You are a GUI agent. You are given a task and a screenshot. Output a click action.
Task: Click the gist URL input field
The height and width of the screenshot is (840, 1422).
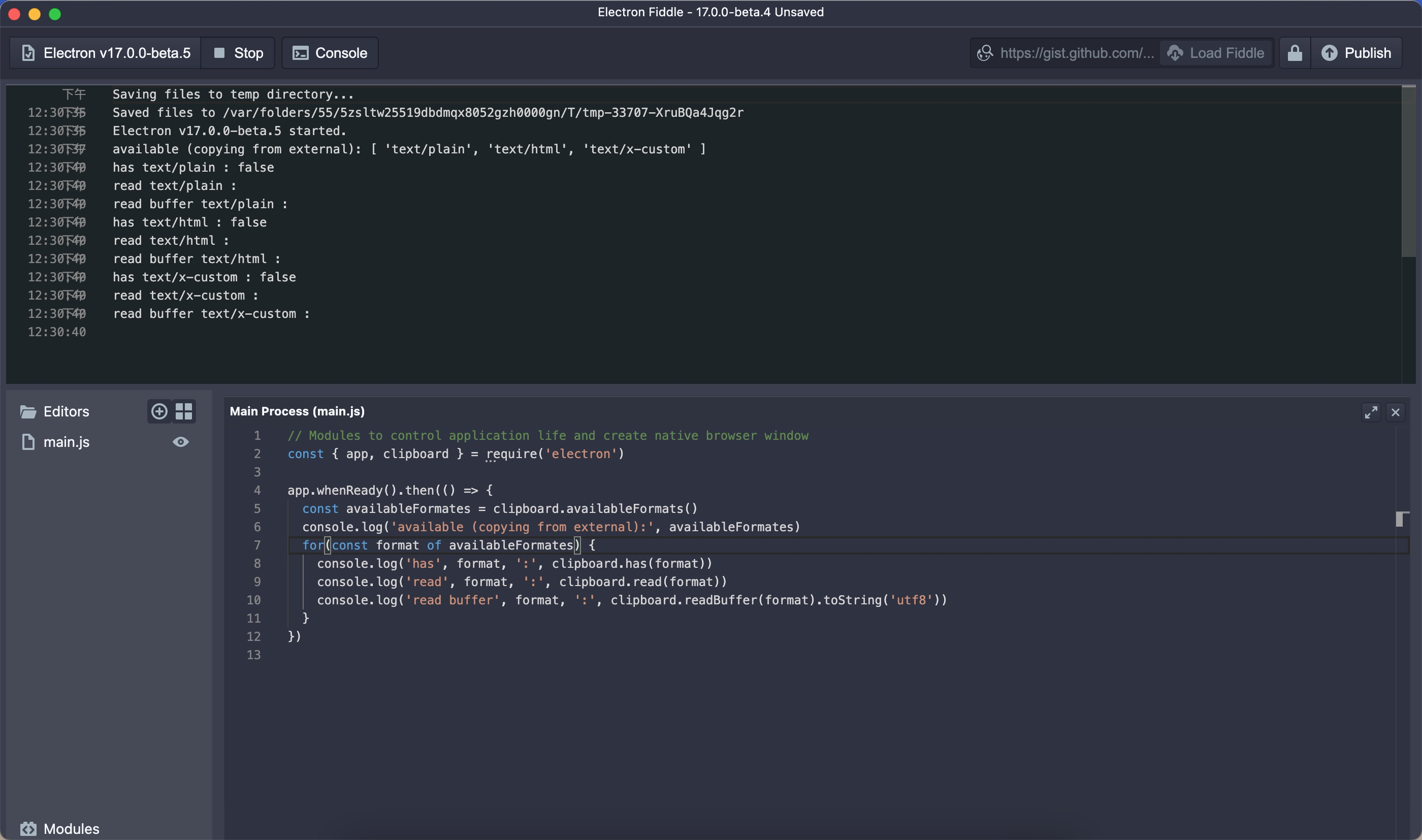1075,53
